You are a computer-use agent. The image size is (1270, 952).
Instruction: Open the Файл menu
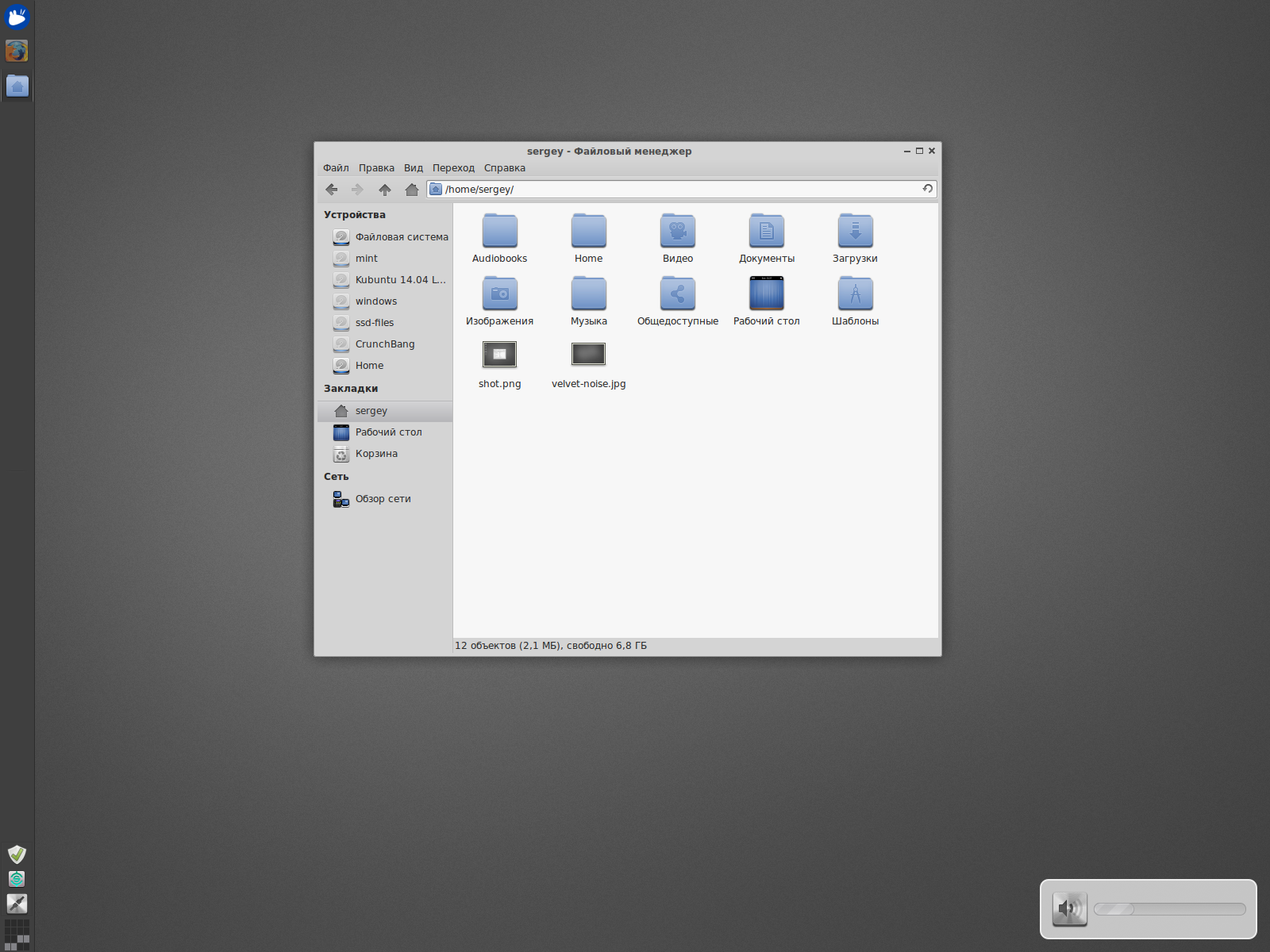tap(336, 168)
